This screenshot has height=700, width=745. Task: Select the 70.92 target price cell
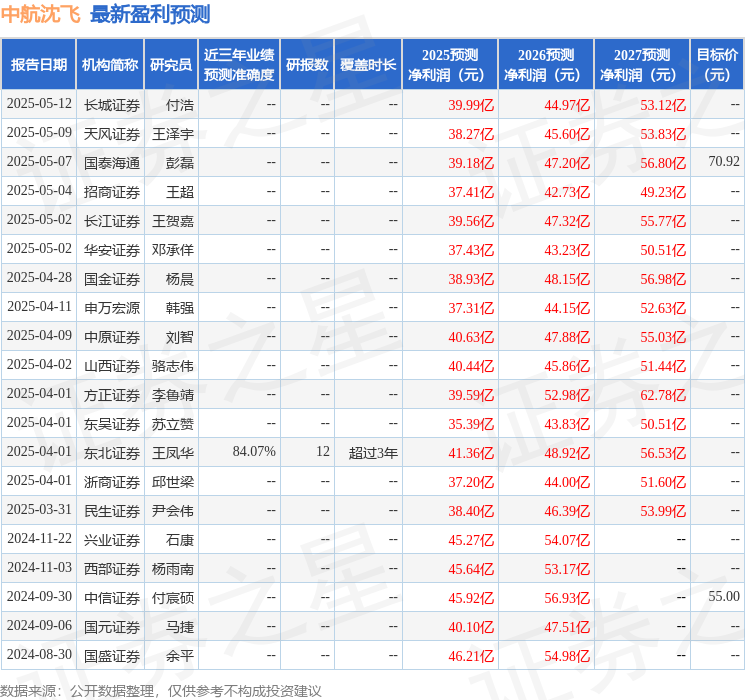[x=724, y=162]
